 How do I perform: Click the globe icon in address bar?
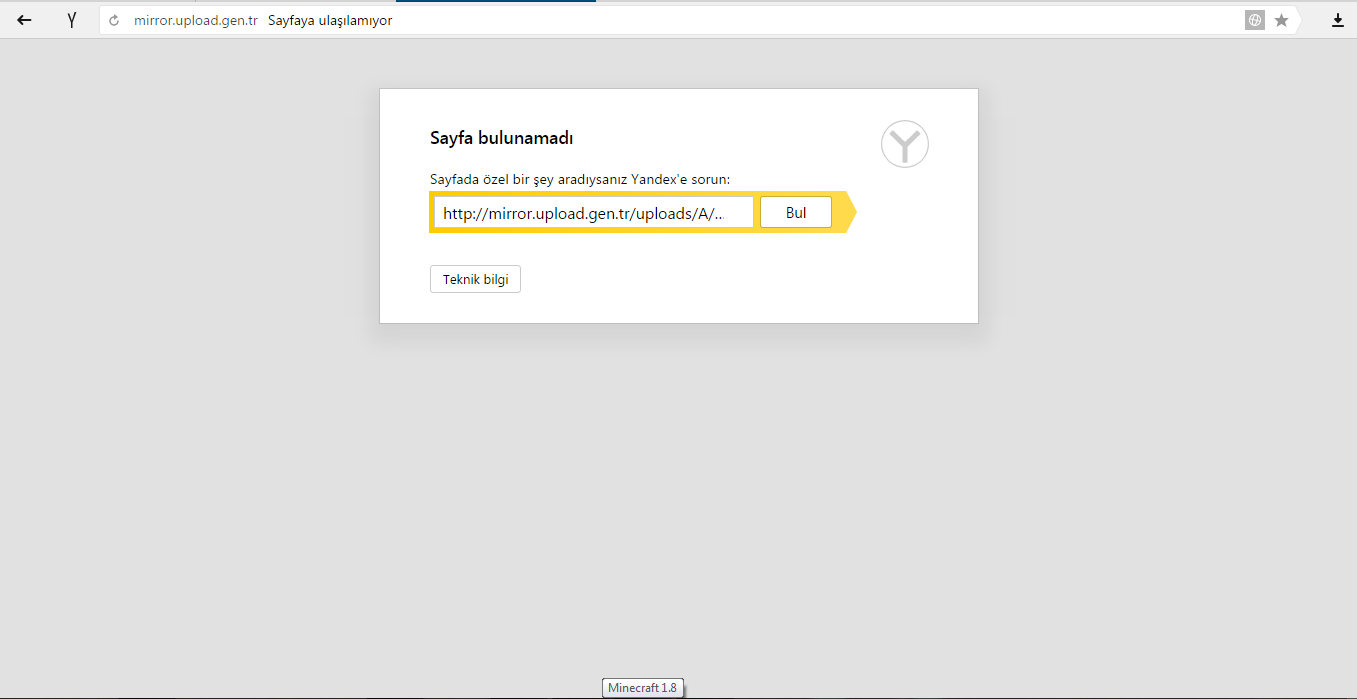(x=1255, y=20)
